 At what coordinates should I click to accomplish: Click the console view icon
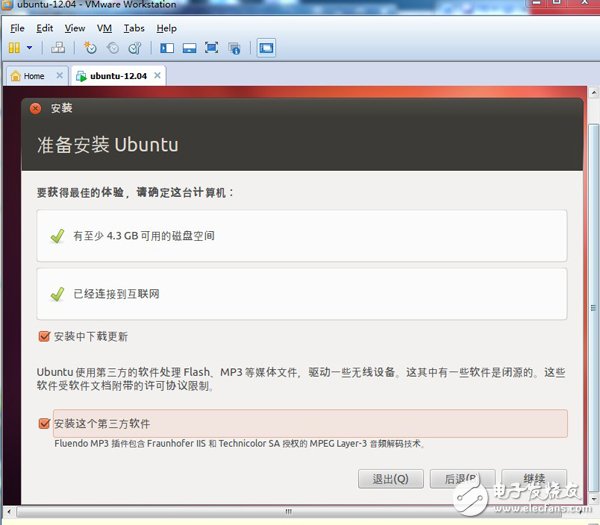tap(266, 48)
